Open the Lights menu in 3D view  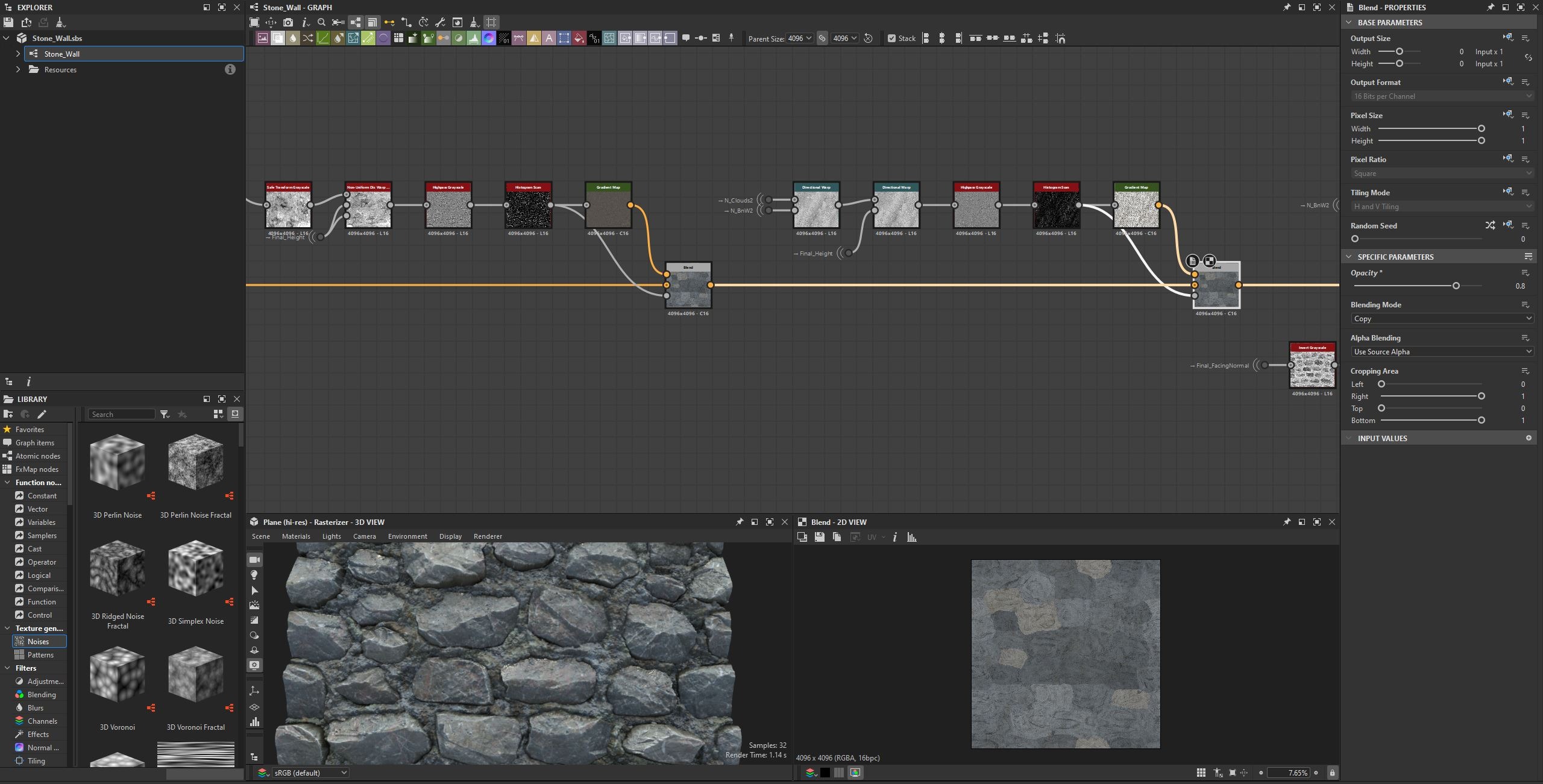(332, 536)
